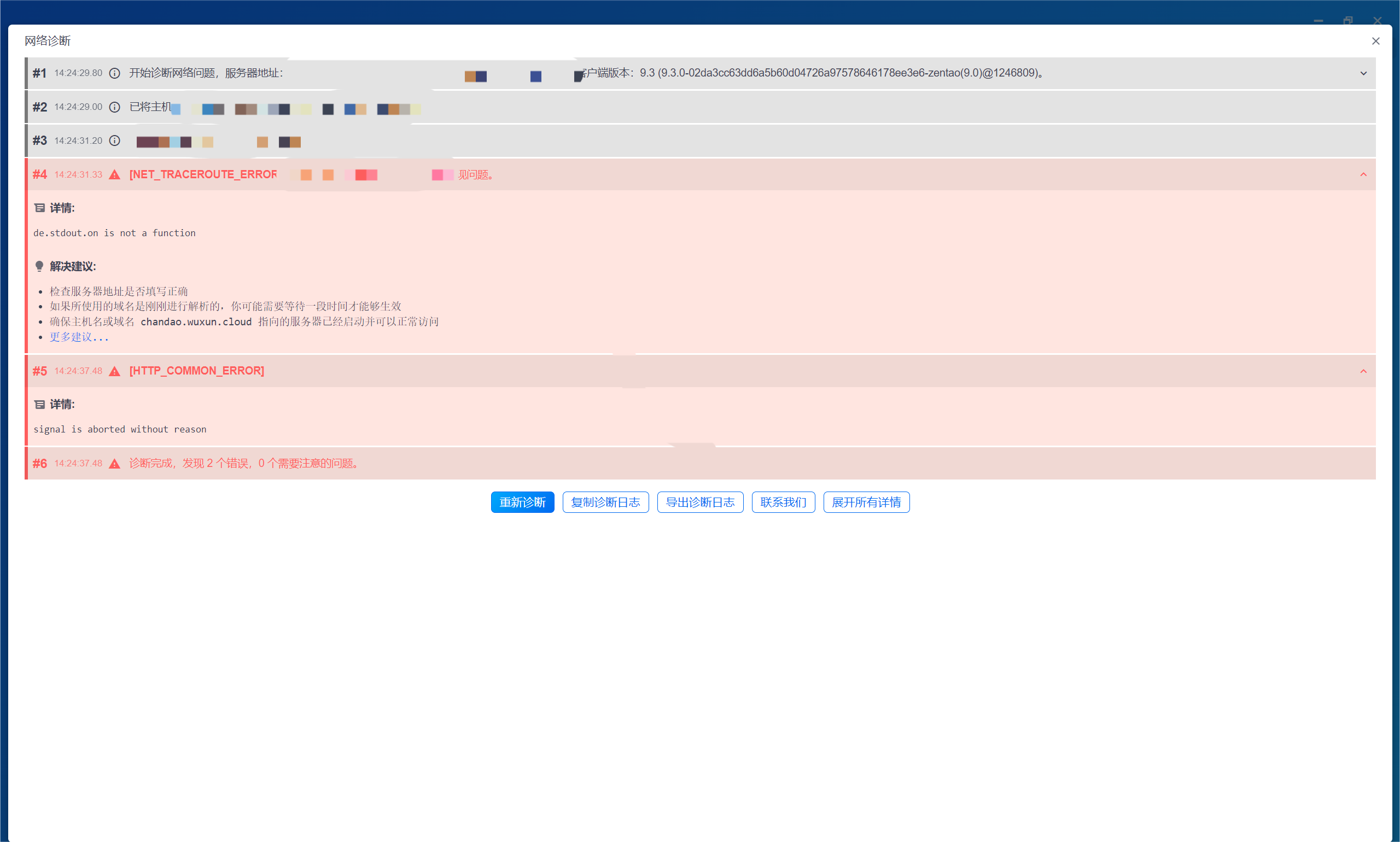
Task: Click warning triangle icon on entry #5
Action: (115, 371)
